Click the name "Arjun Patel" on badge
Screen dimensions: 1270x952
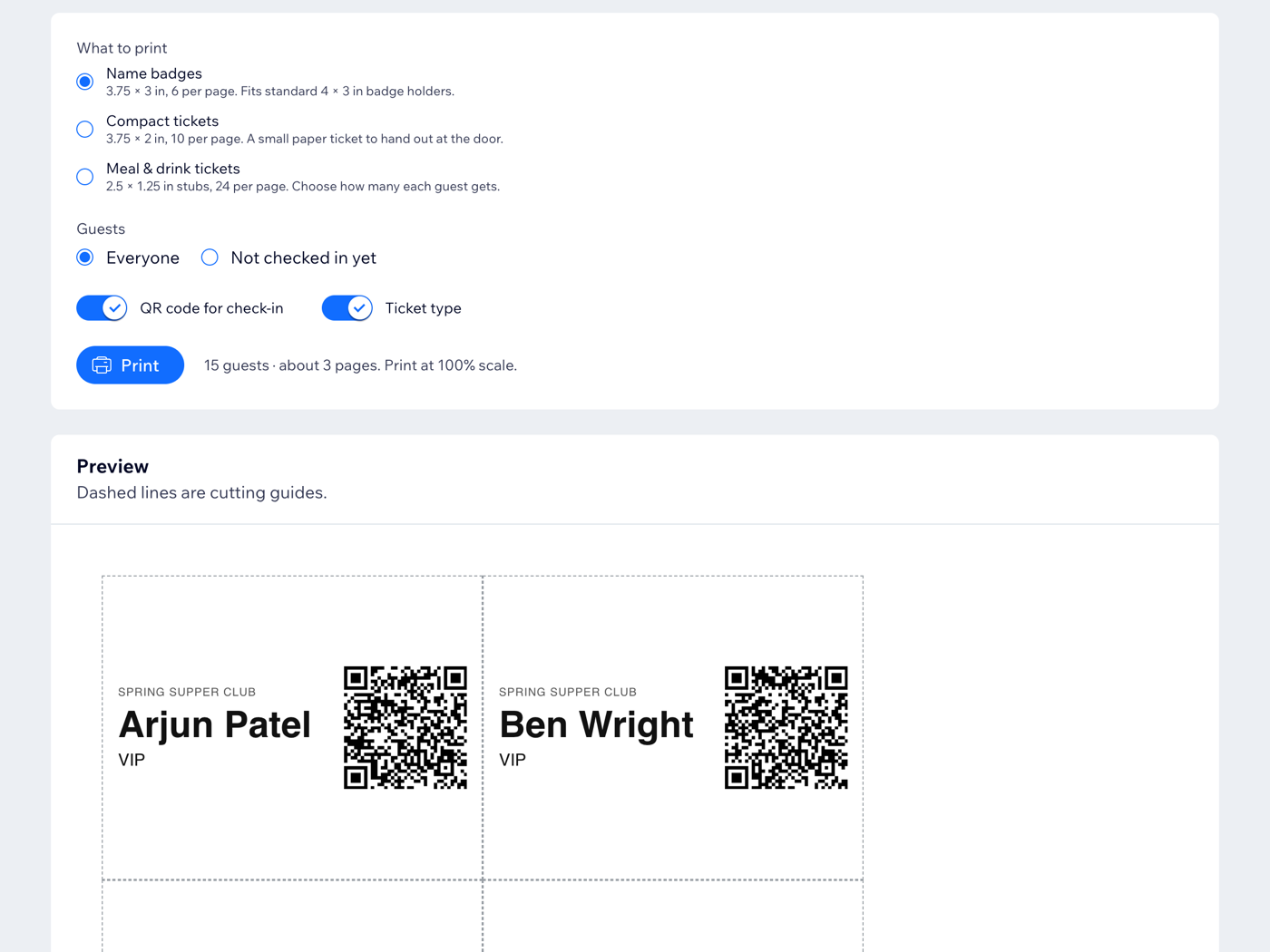click(215, 724)
